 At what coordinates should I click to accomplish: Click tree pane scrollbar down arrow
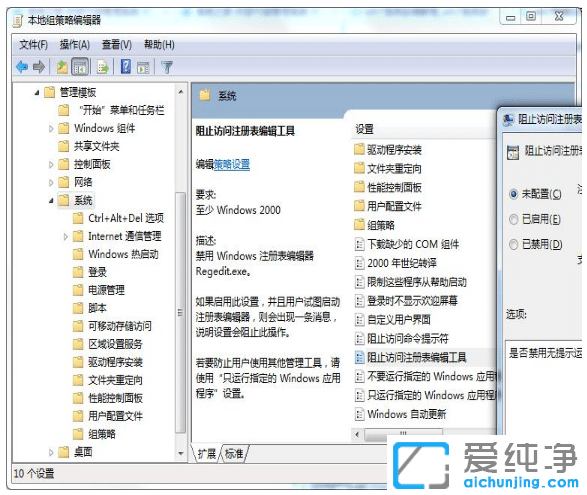click(181, 453)
